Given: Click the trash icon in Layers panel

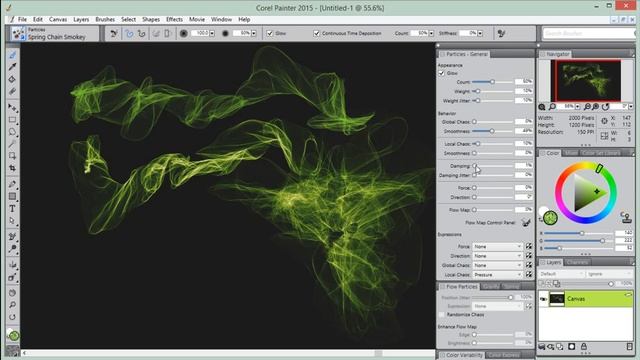Looking at the screenshot, I should click(629, 347).
